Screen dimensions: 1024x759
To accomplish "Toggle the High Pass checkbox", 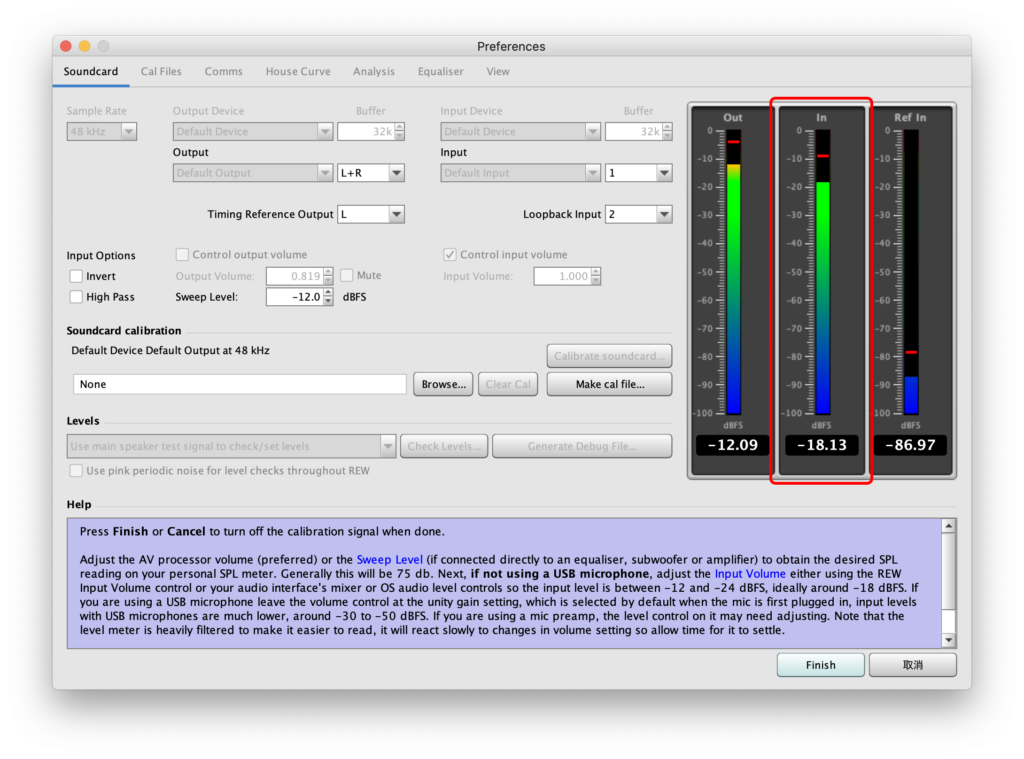I will pyautogui.click(x=76, y=297).
